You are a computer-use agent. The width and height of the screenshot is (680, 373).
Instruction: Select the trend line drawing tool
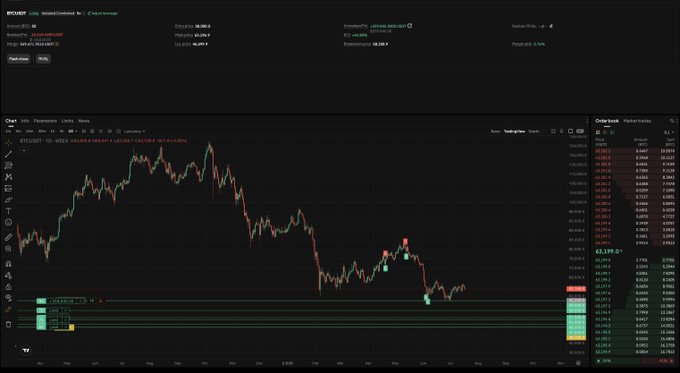tap(8, 154)
